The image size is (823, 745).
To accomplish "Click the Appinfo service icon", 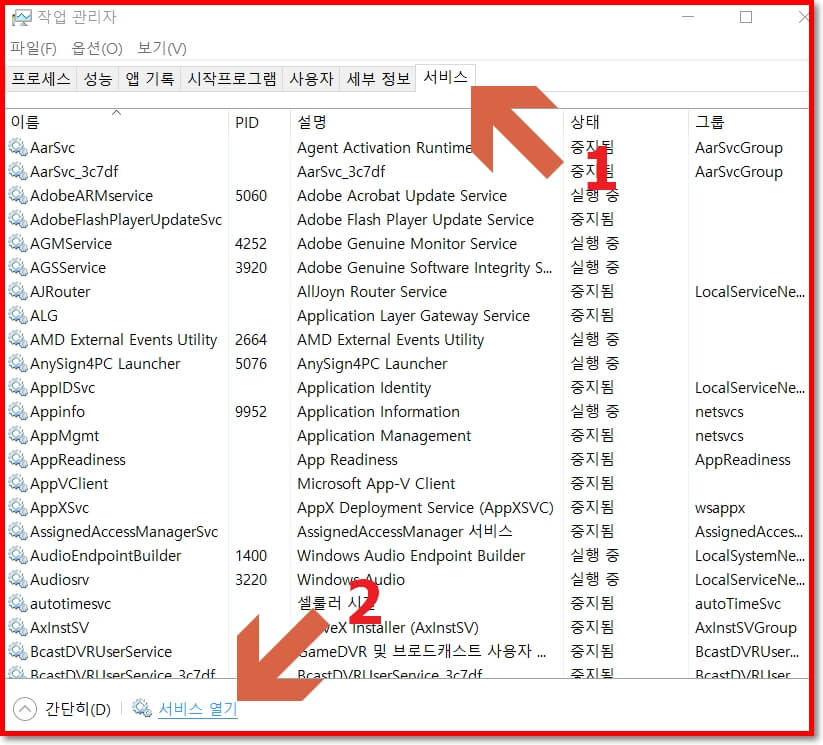I will [x=18, y=411].
